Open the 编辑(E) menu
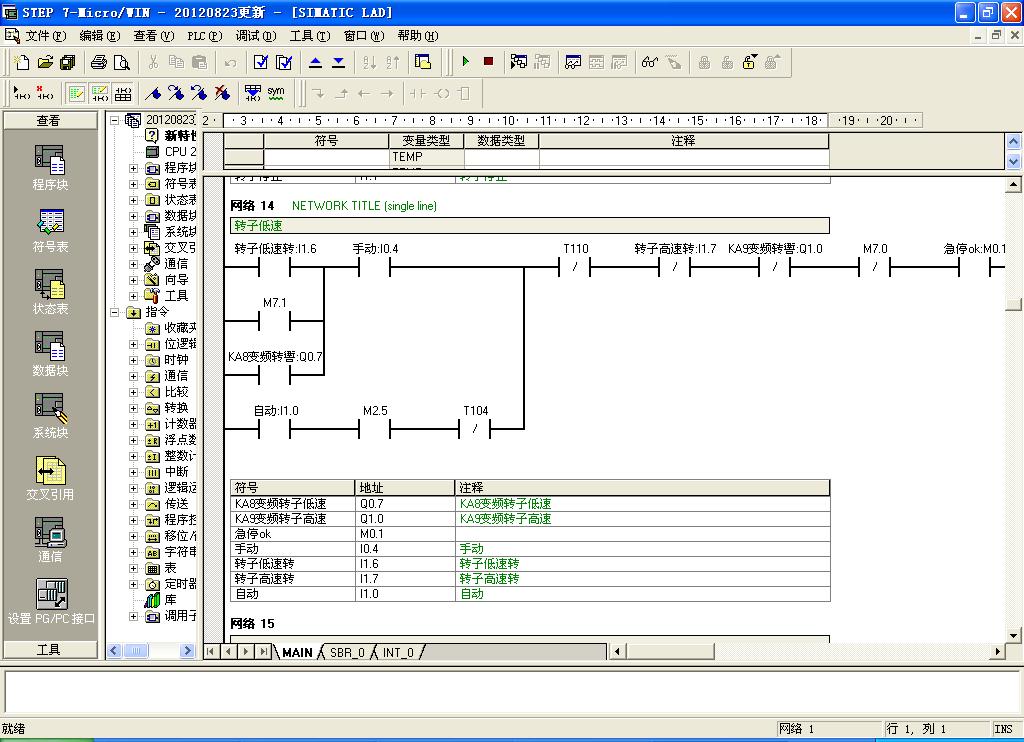This screenshot has width=1024, height=742. pyautogui.click(x=99, y=36)
